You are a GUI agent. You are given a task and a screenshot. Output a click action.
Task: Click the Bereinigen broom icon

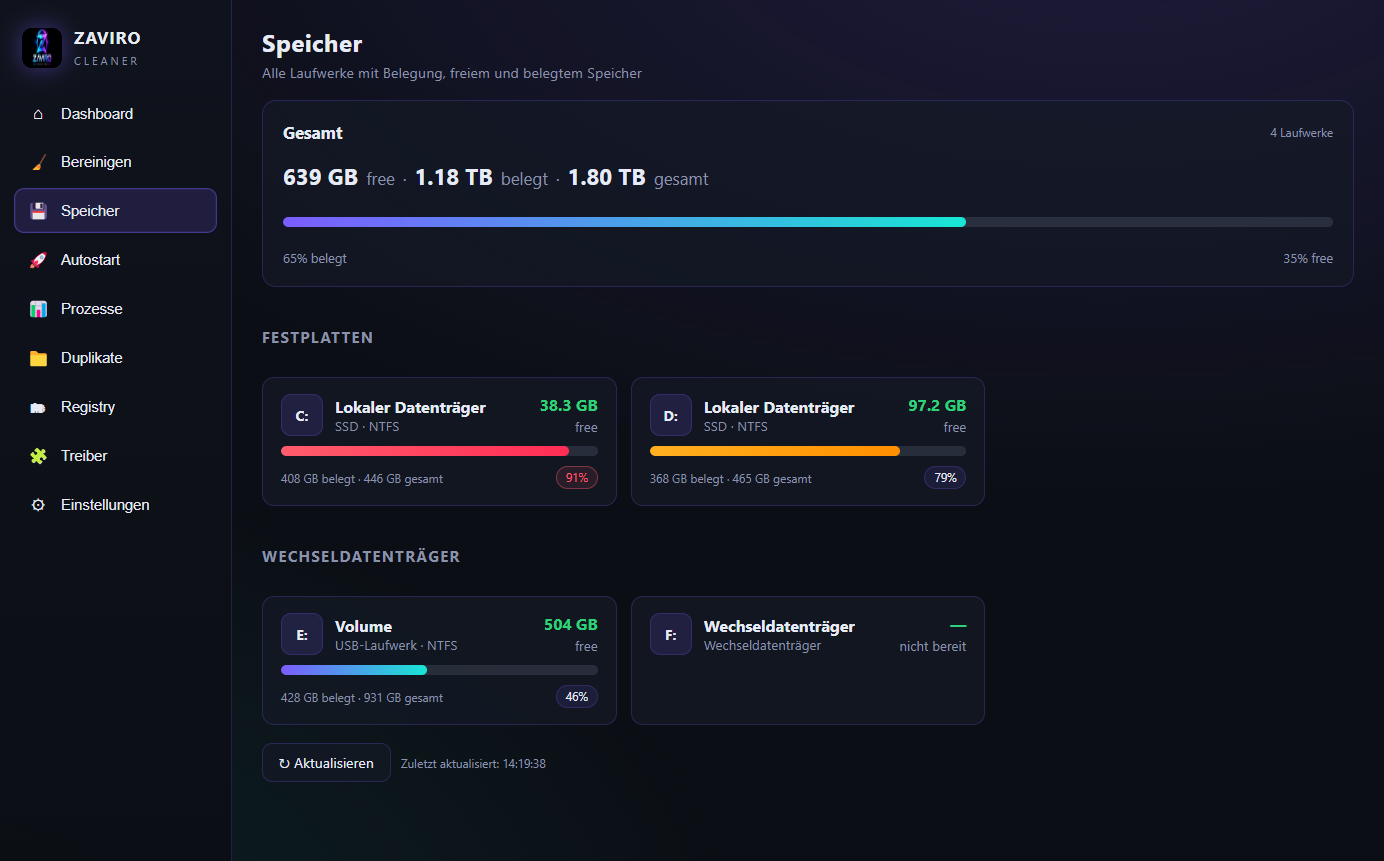pos(38,162)
